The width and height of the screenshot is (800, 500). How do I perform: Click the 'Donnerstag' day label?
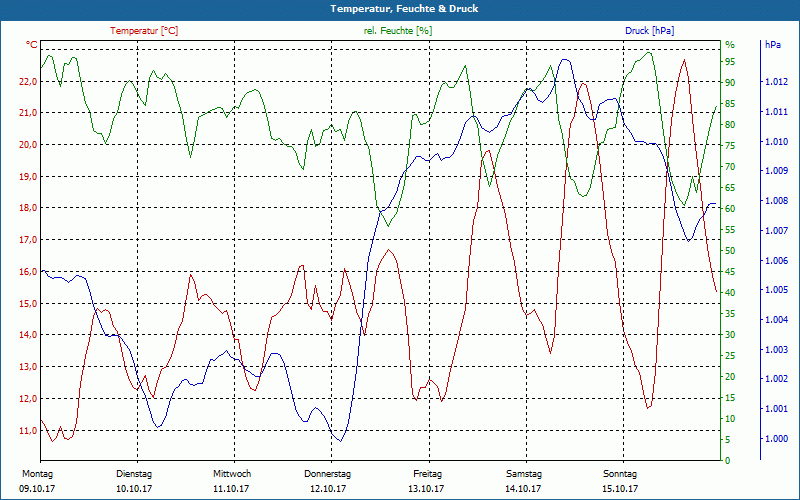pyautogui.click(x=328, y=474)
